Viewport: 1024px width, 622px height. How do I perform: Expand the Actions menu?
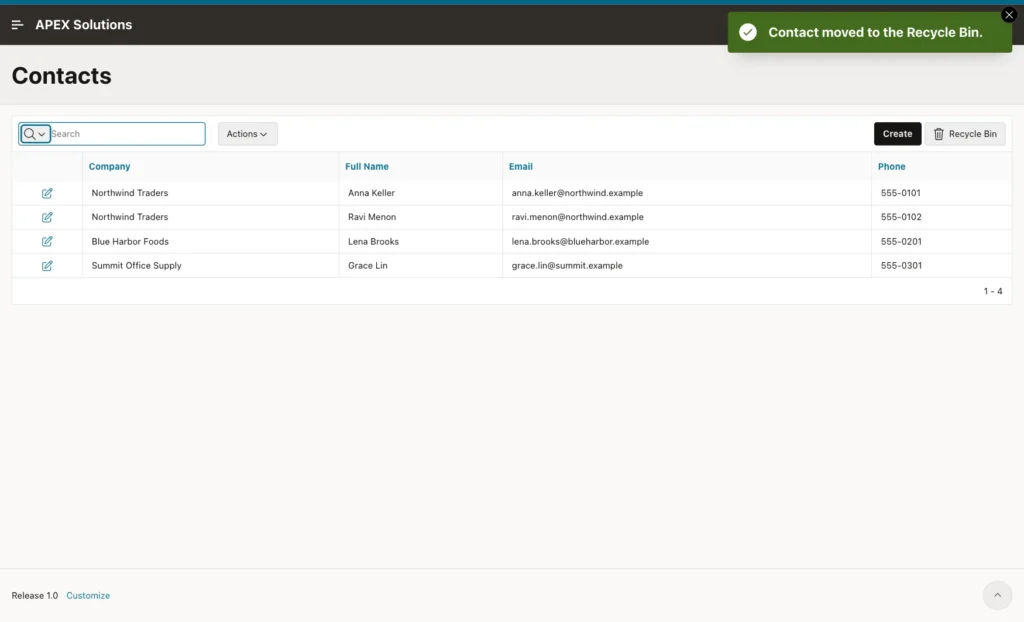(248, 134)
